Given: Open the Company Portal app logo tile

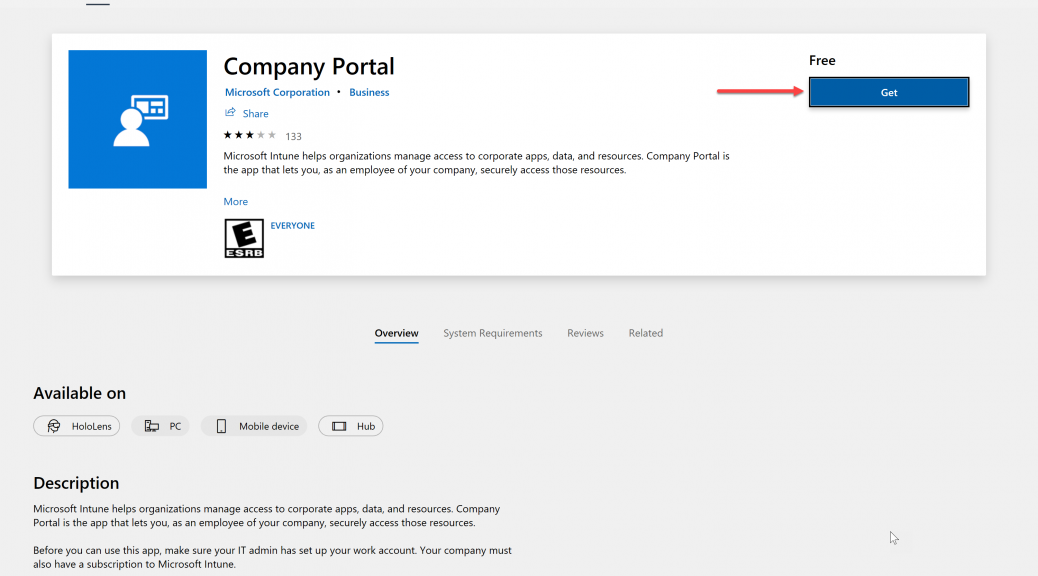Looking at the screenshot, I should [138, 119].
